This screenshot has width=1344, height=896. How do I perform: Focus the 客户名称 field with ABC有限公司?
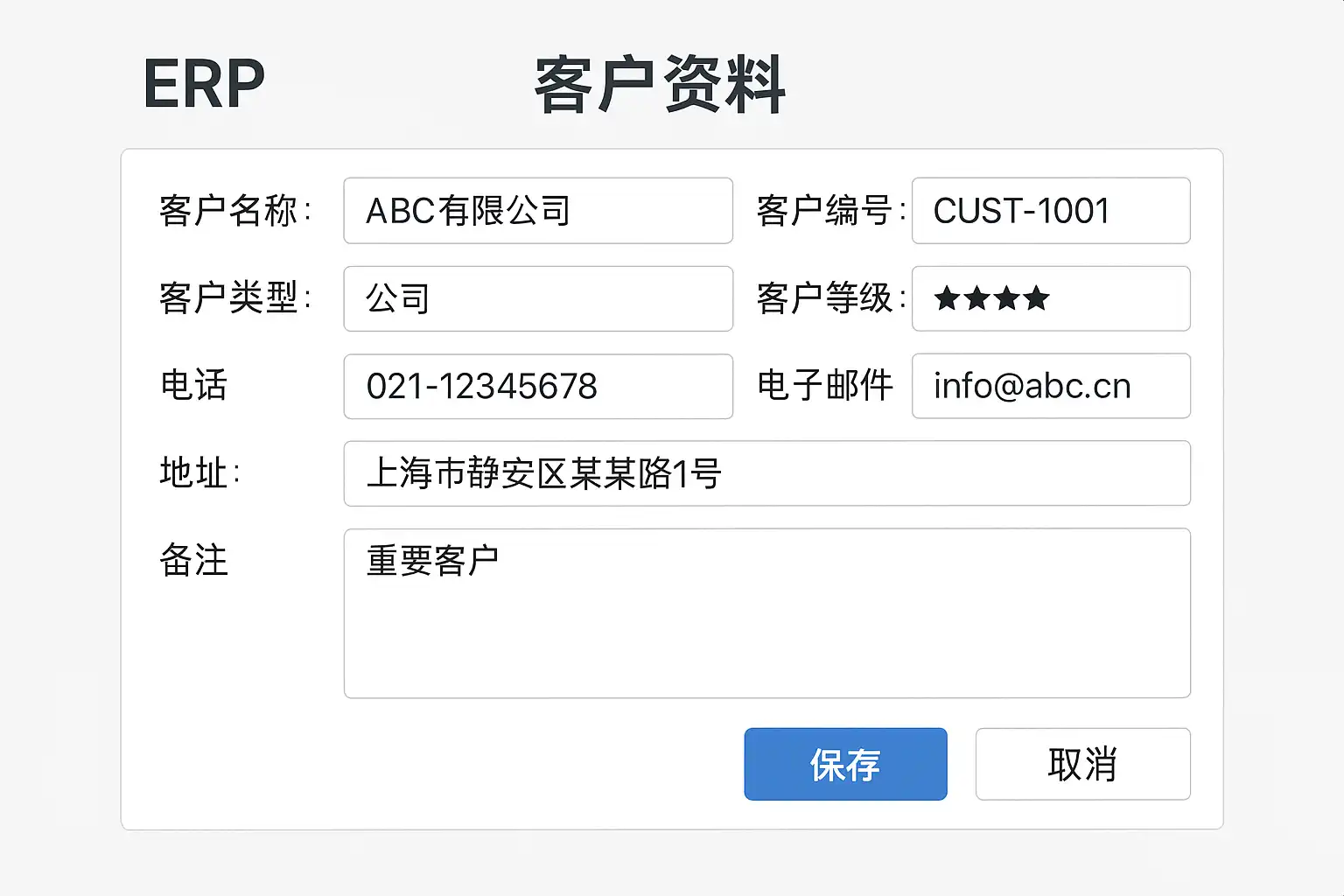[x=537, y=211]
